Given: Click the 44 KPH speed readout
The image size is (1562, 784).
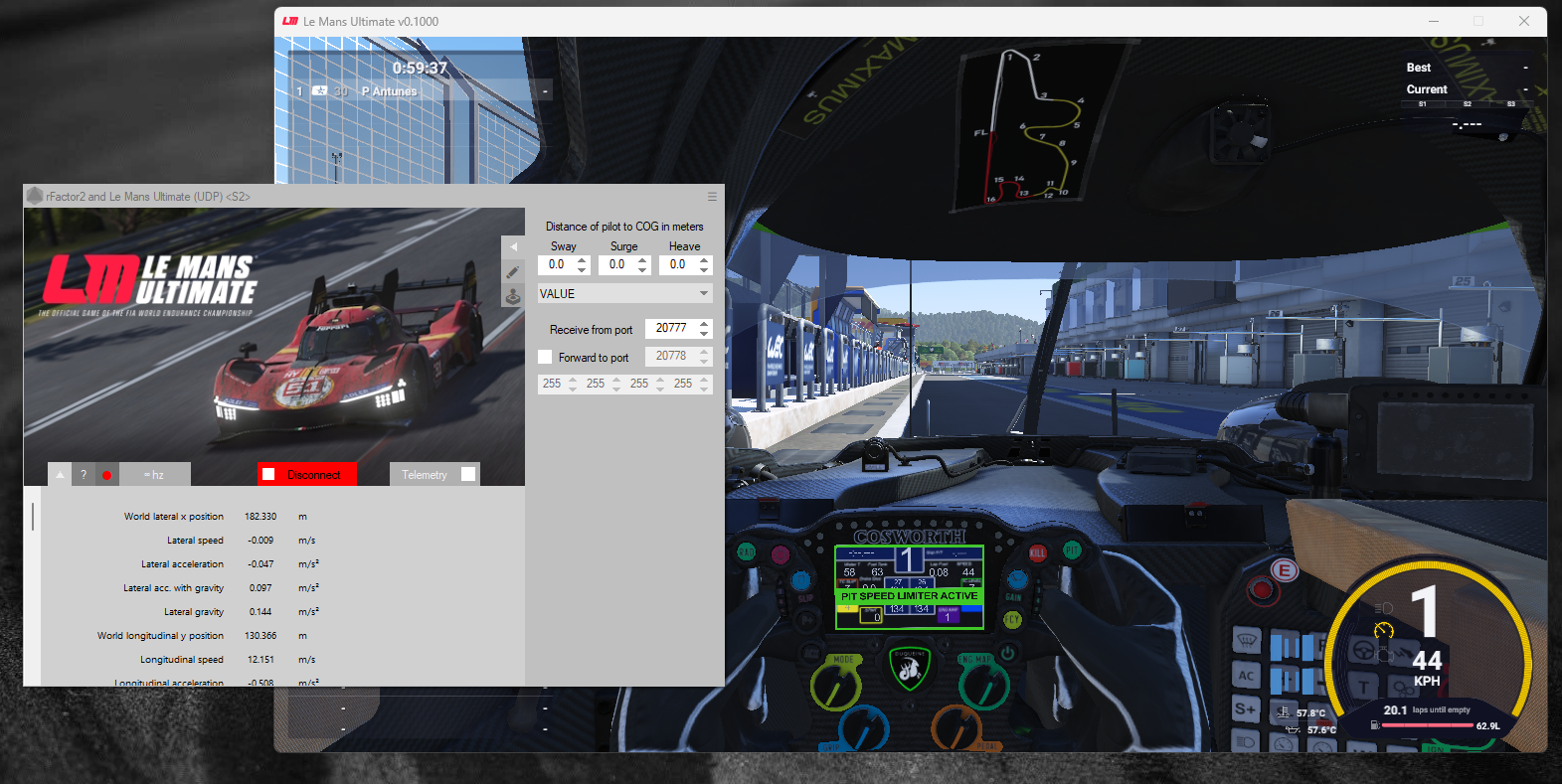Looking at the screenshot, I should (x=1427, y=667).
